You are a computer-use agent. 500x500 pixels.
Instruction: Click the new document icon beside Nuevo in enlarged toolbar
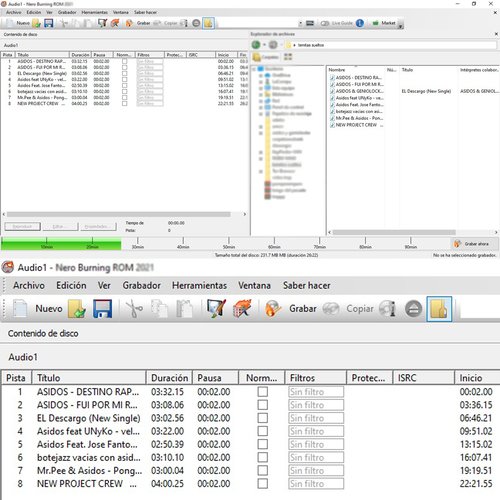coord(20,308)
